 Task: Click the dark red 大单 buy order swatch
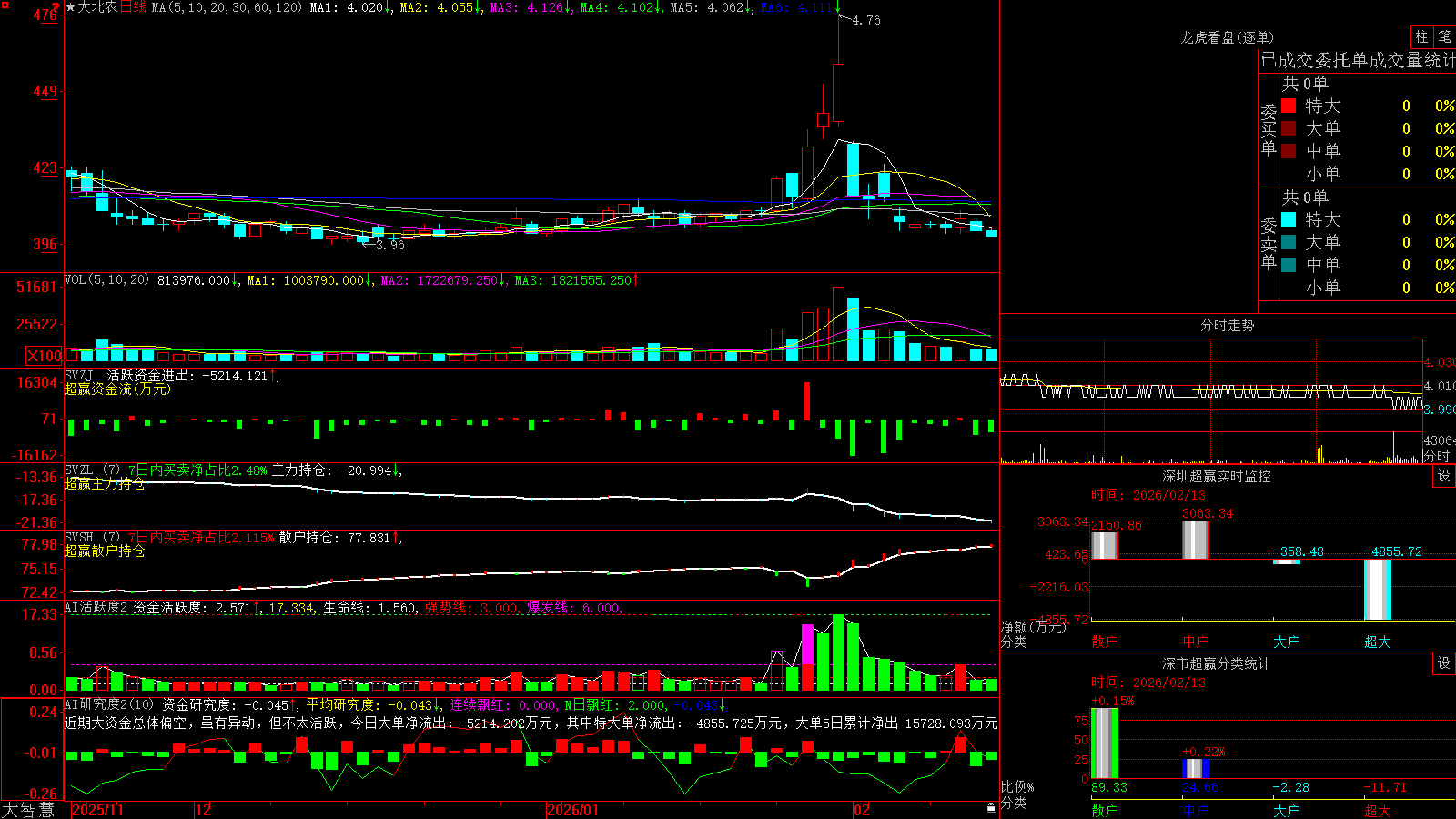click(x=1289, y=128)
